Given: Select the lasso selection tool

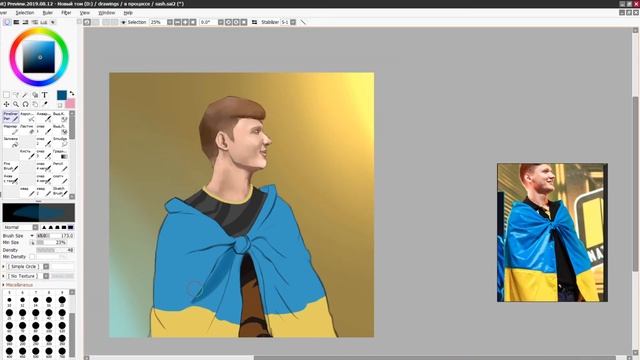Looking at the screenshot, I should pyautogui.click(x=16, y=95).
